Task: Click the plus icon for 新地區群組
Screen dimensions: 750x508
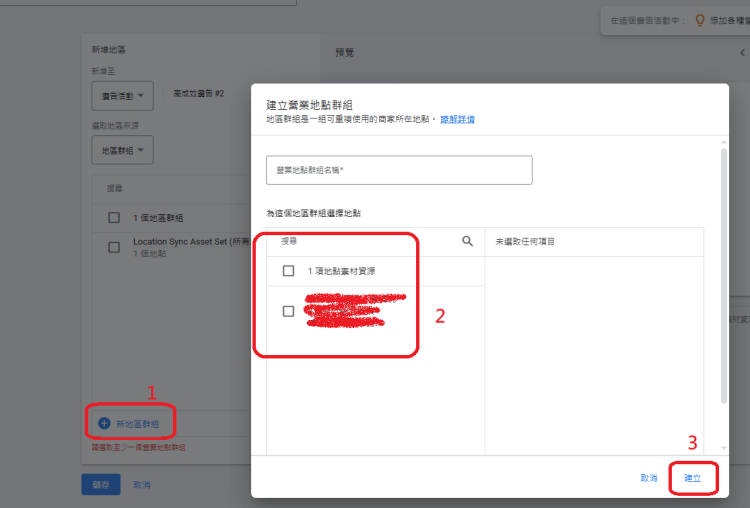Action: [x=104, y=423]
